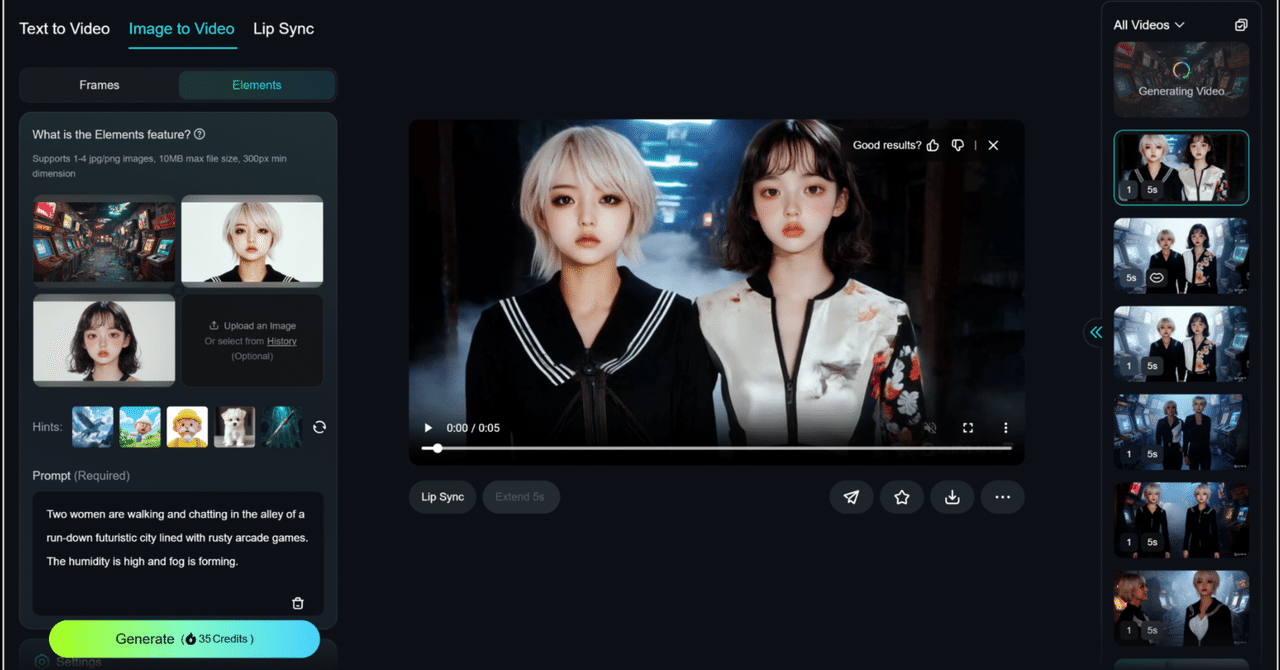Open more options below the video
Image resolution: width=1280 pixels, height=670 pixels.
(1002, 497)
